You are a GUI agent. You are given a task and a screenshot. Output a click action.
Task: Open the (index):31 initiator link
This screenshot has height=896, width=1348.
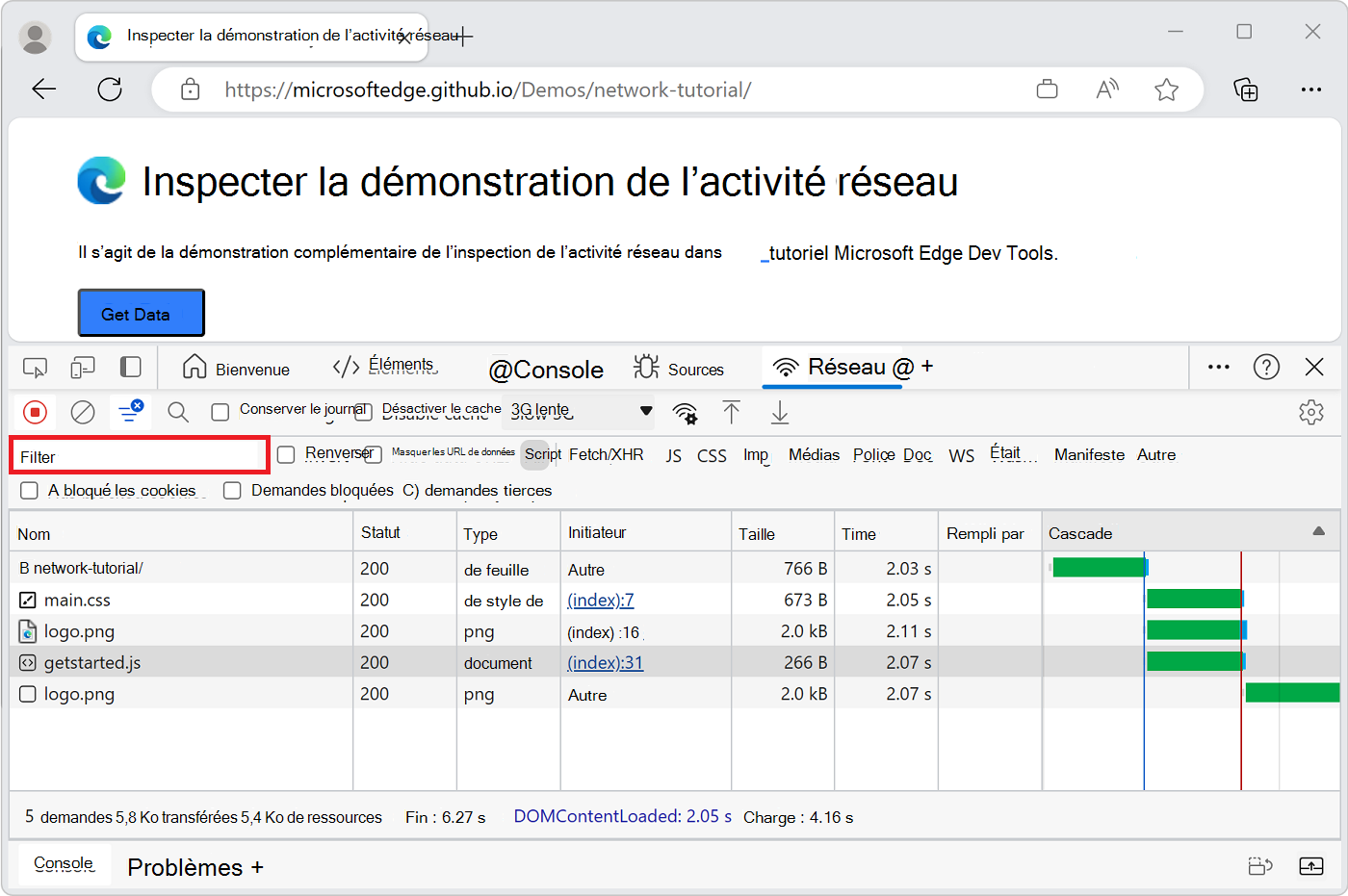coord(606,662)
